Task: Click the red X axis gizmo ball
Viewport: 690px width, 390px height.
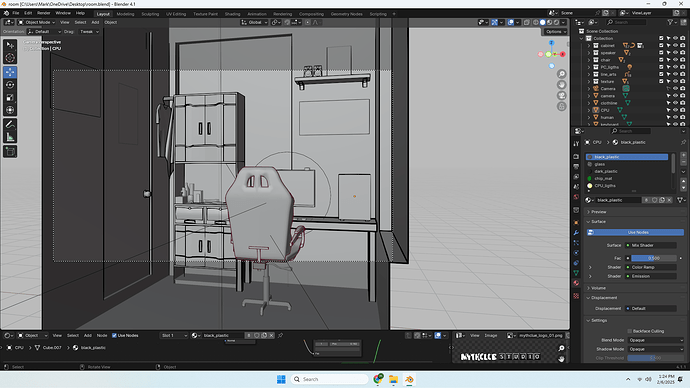Action: (x=562, y=54)
